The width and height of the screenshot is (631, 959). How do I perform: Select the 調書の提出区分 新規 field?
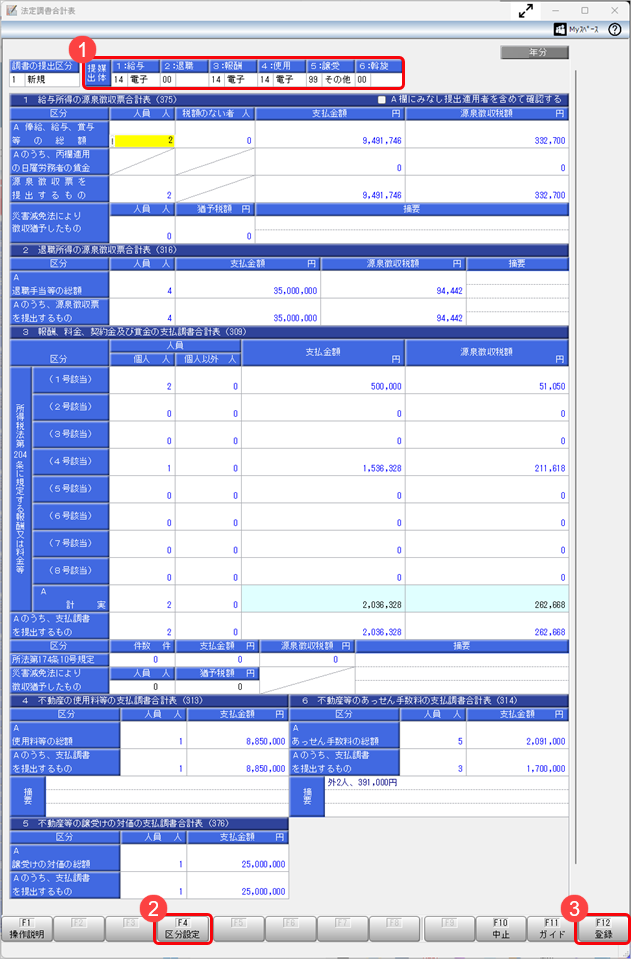(45, 80)
